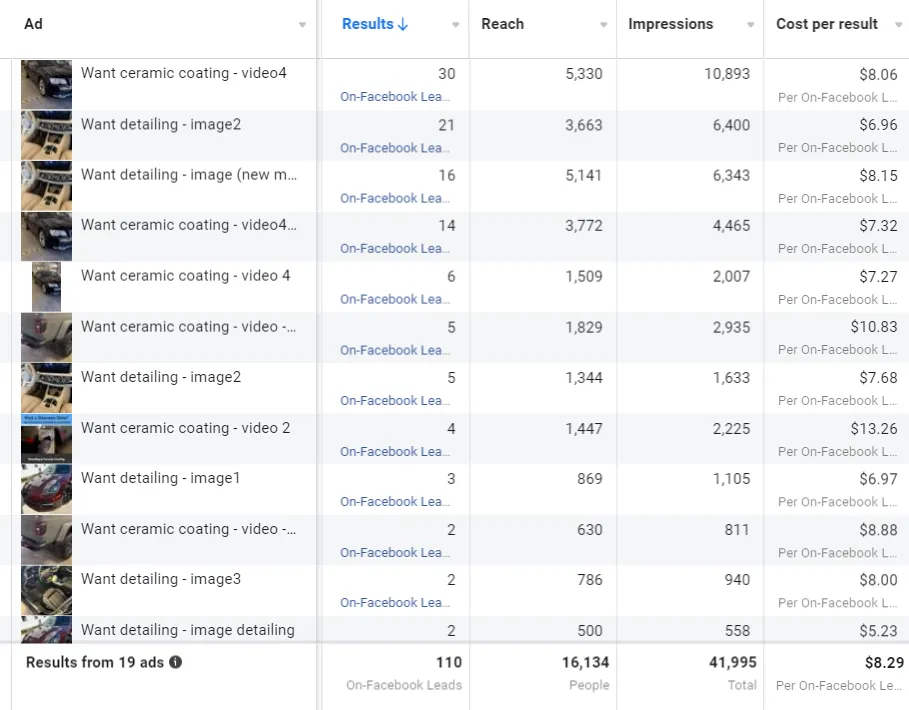909x710 pixels.
Task: Click the info icon beside Results from 19 ads
Action: pos(176,662)
